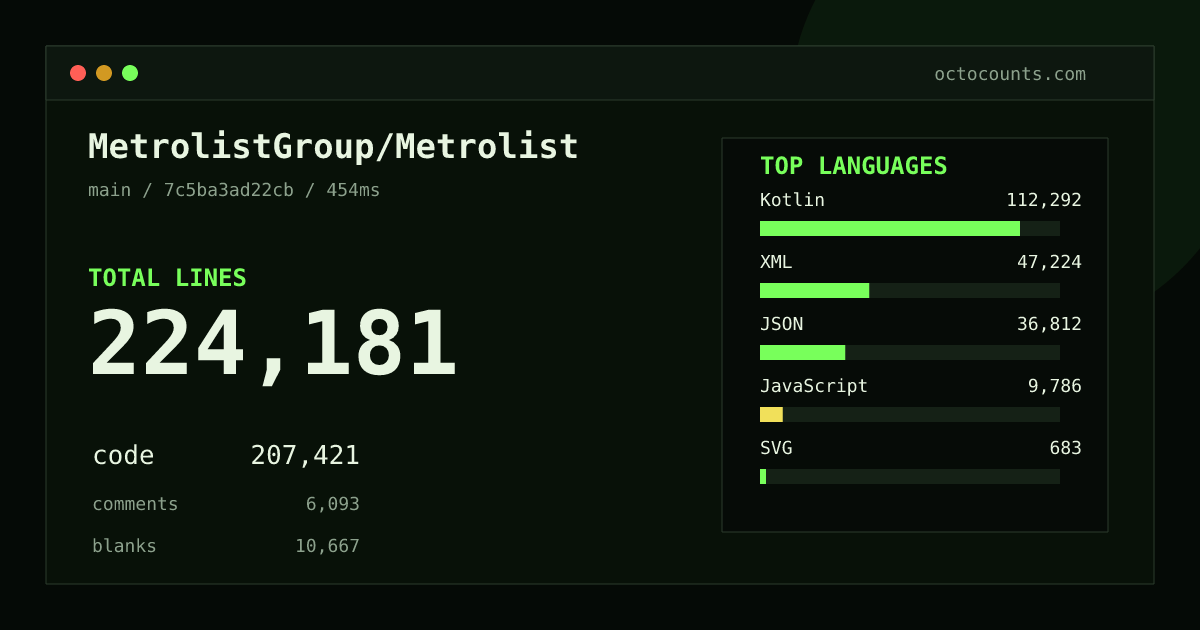
Task: Click the 'blanks' row label
Action: click(x=124, y=546)
